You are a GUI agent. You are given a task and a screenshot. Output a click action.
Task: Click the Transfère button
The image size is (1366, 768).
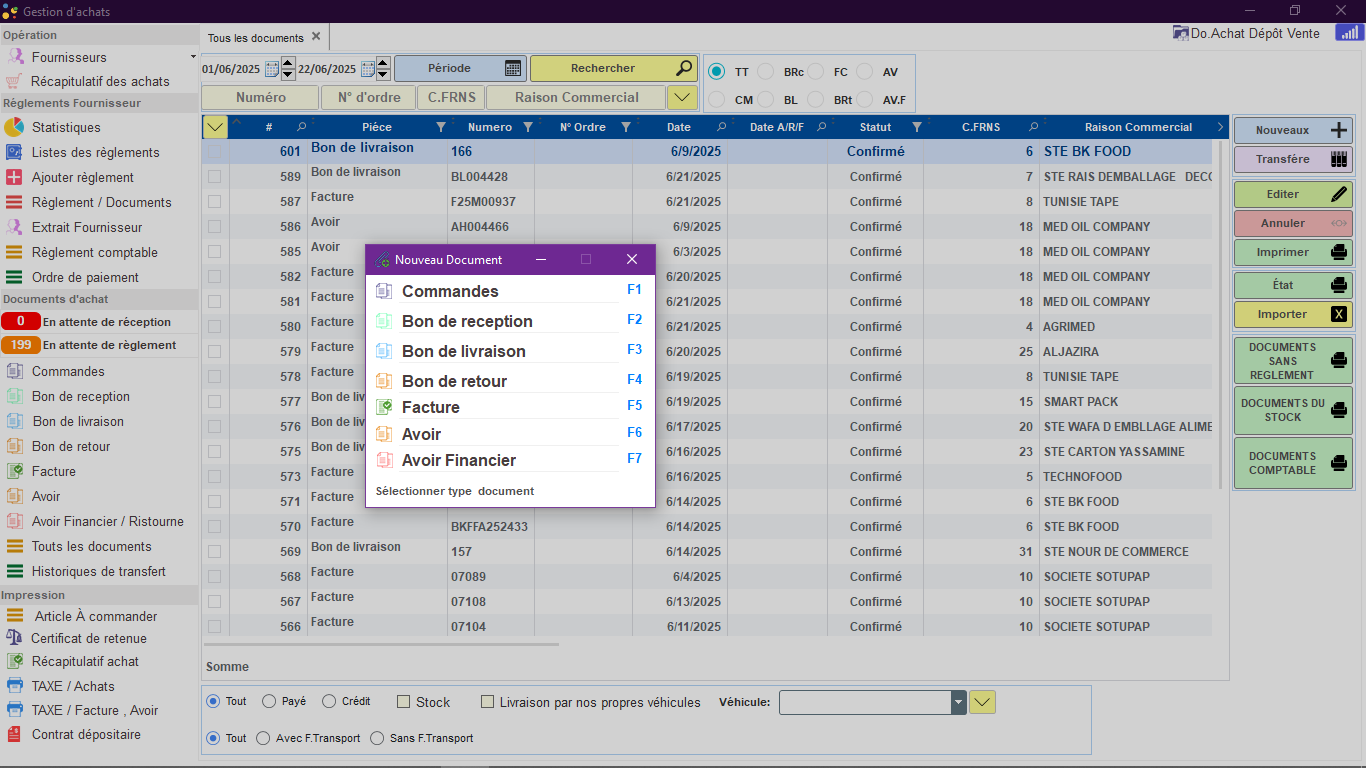[x=1293, y=159]
